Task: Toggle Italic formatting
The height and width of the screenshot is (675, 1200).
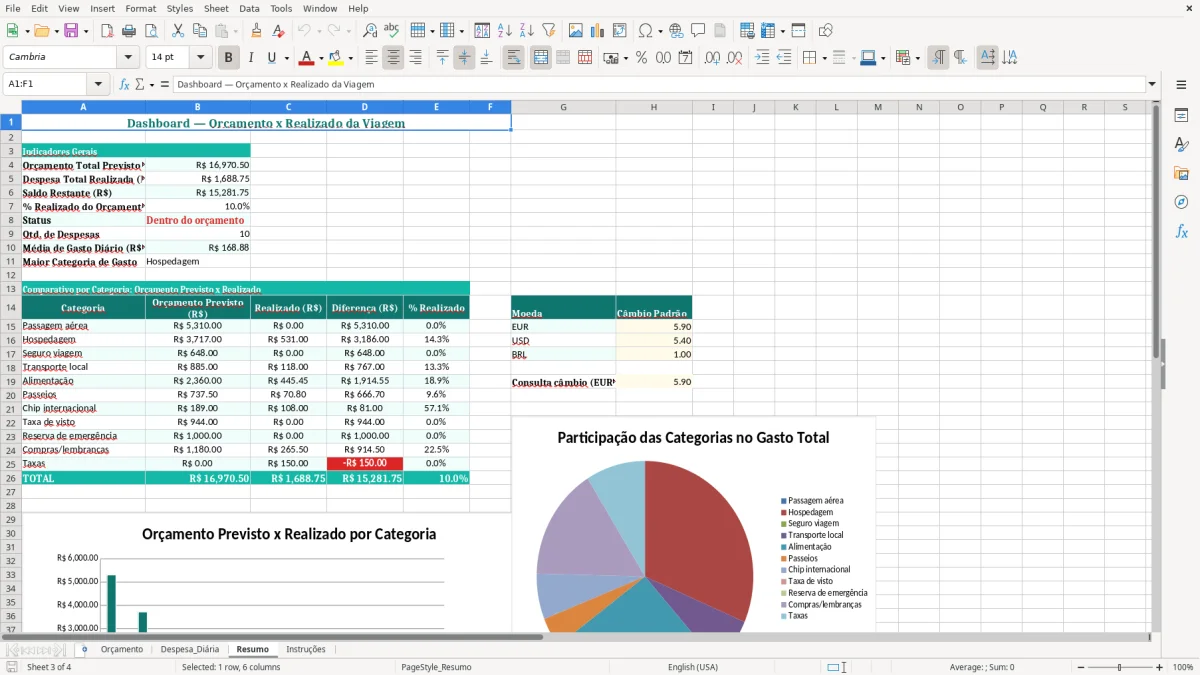Action: (x=250, y=58)
